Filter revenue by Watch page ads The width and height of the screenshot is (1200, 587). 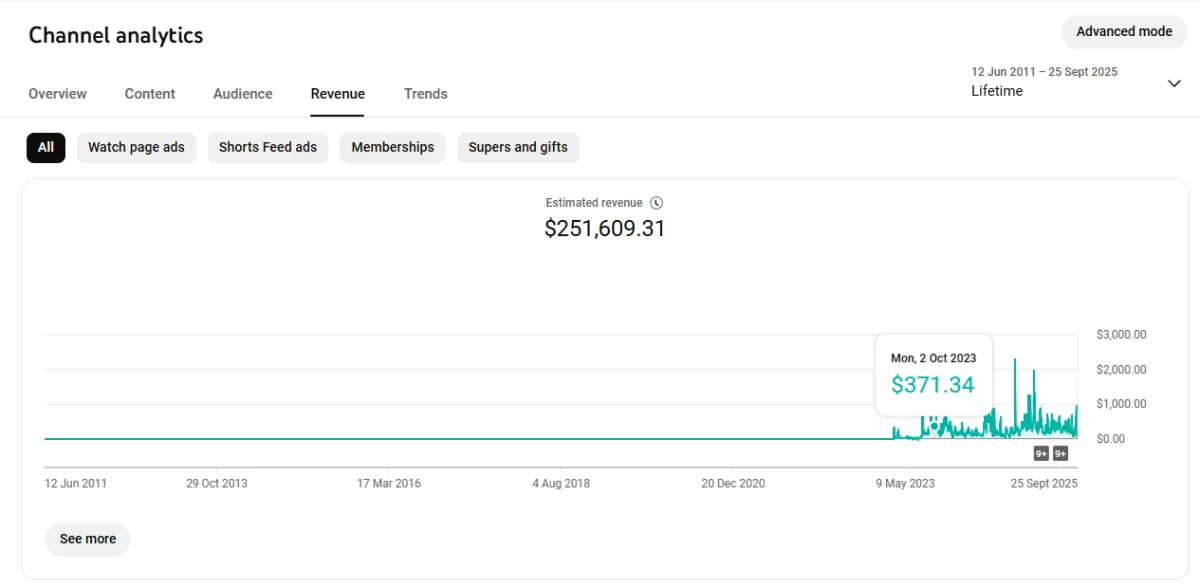coord(136,148)
